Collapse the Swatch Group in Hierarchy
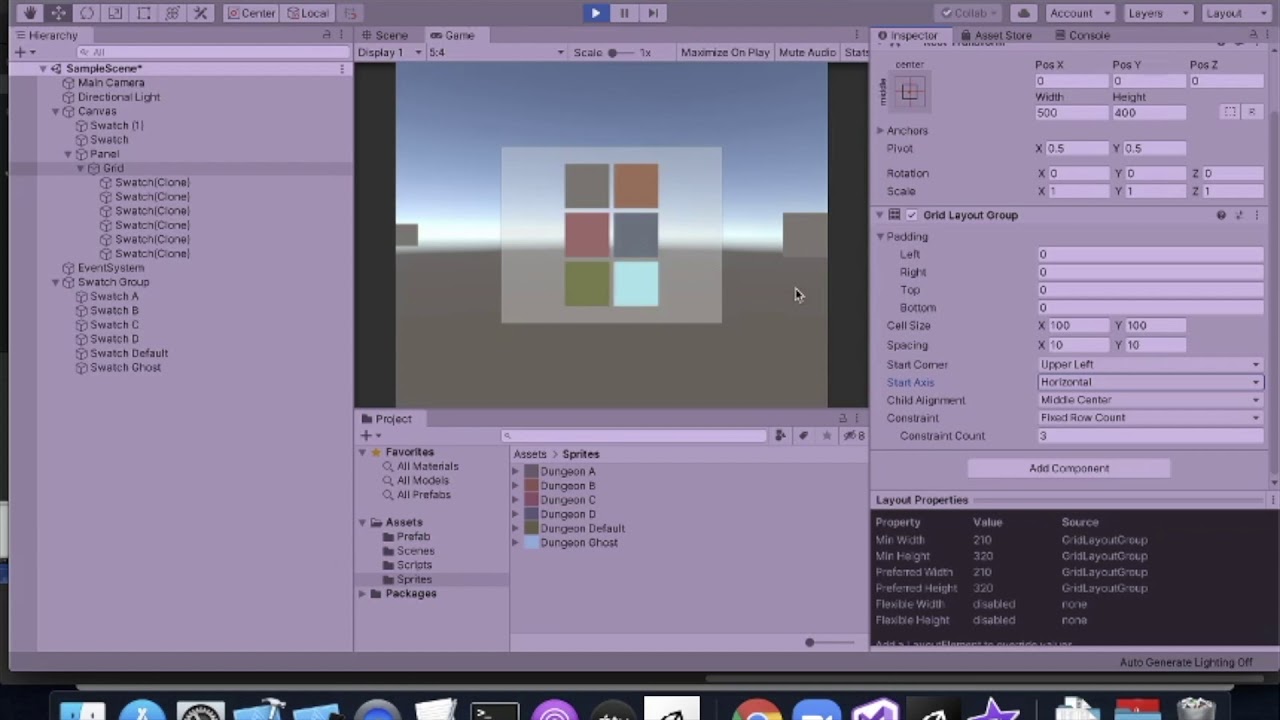Screen dimensions: 1280x720 [56, 282]
